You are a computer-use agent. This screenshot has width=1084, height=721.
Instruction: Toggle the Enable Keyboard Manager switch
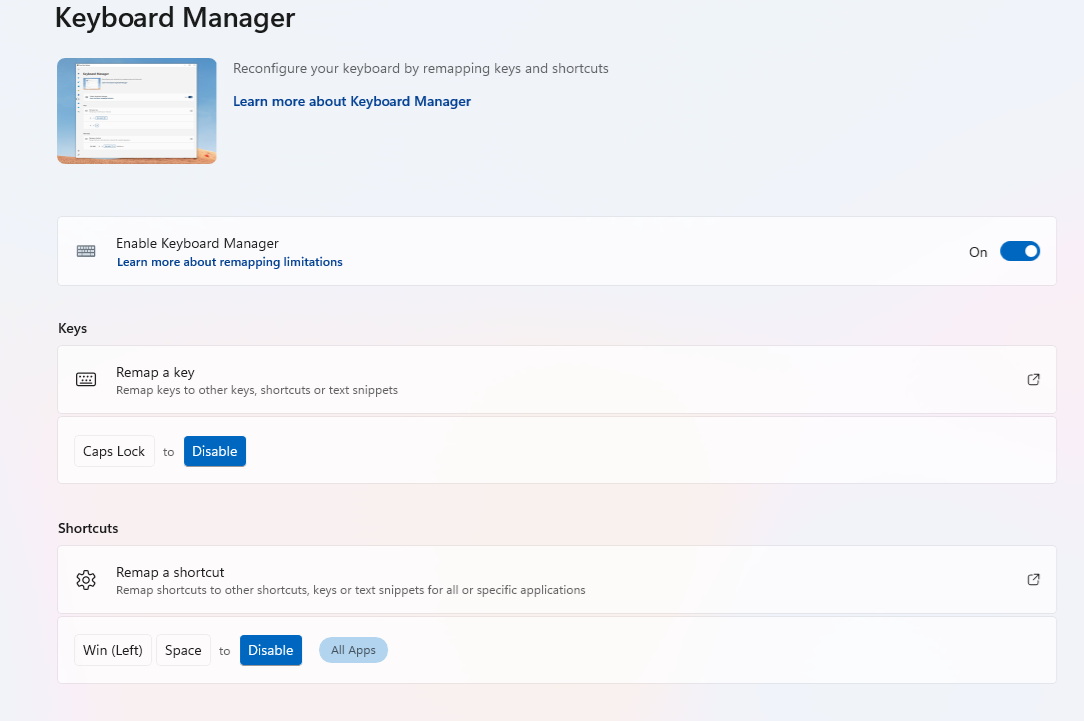(1020, 252)
